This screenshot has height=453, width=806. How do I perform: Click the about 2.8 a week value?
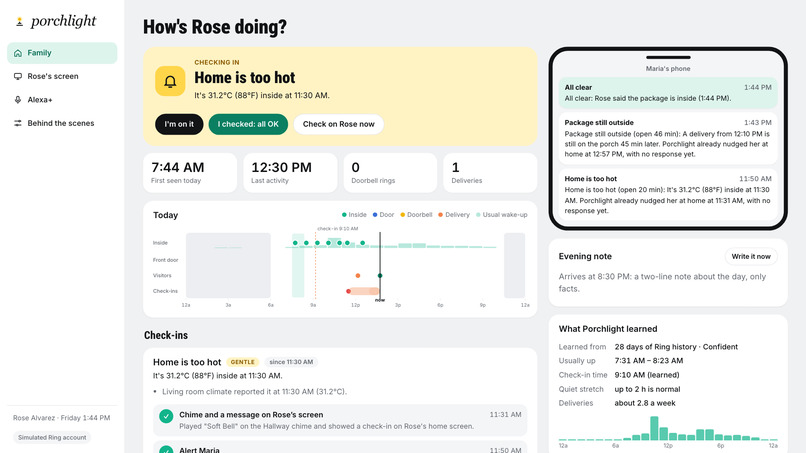click(x=645, y=403)
